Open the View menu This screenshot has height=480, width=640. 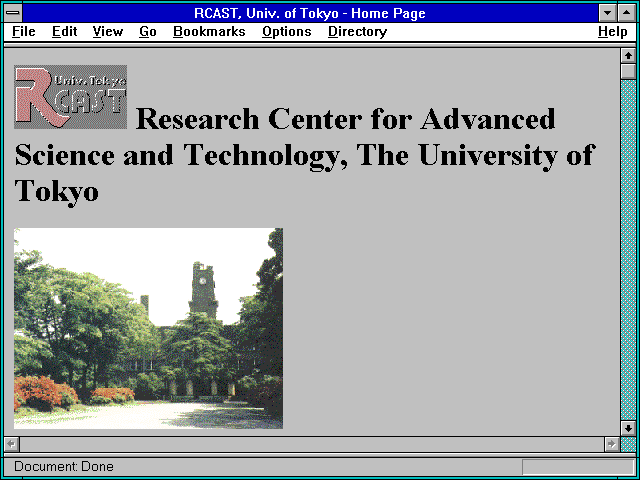108,32
